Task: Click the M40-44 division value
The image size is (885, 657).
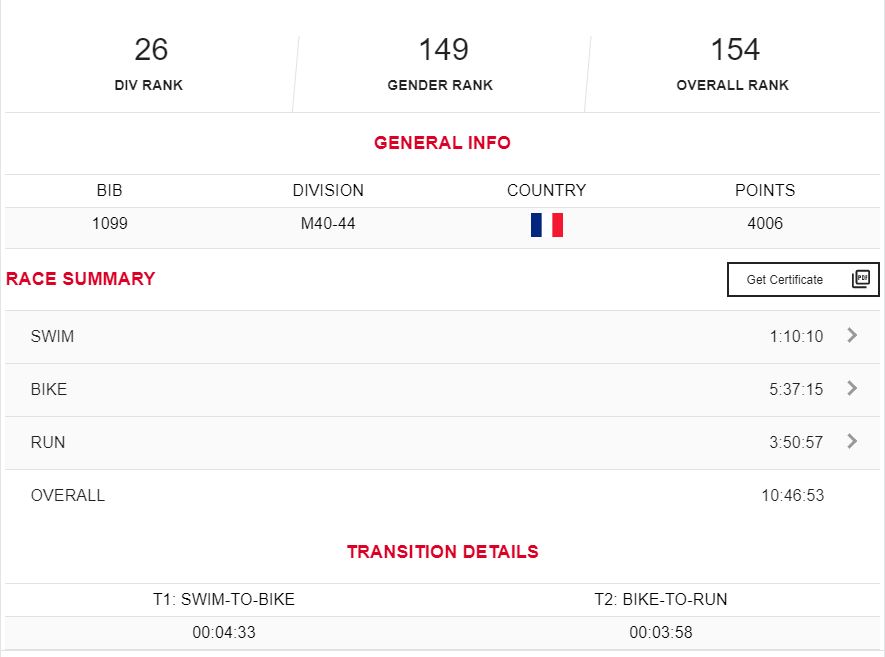Action: coord(328,224)
